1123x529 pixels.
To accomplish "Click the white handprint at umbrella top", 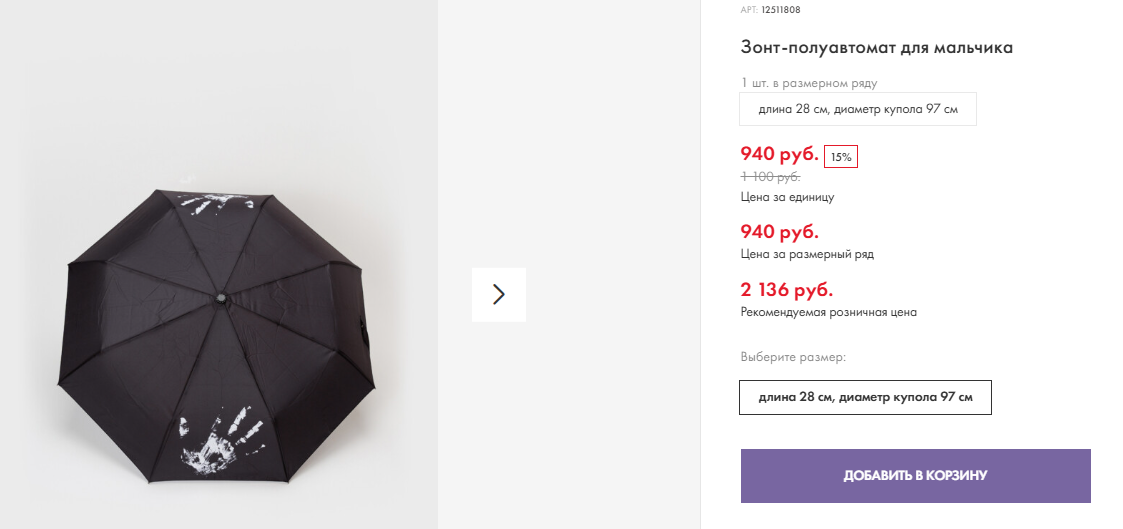I will pos(215,202).
